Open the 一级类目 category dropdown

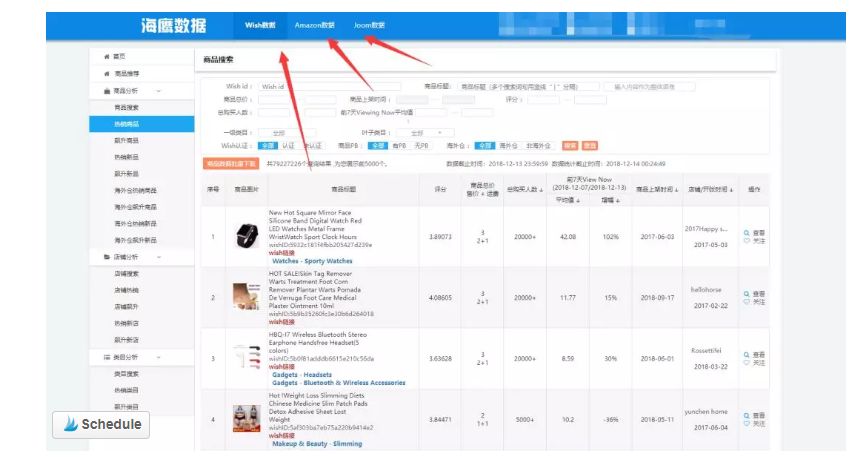point(286,133)
